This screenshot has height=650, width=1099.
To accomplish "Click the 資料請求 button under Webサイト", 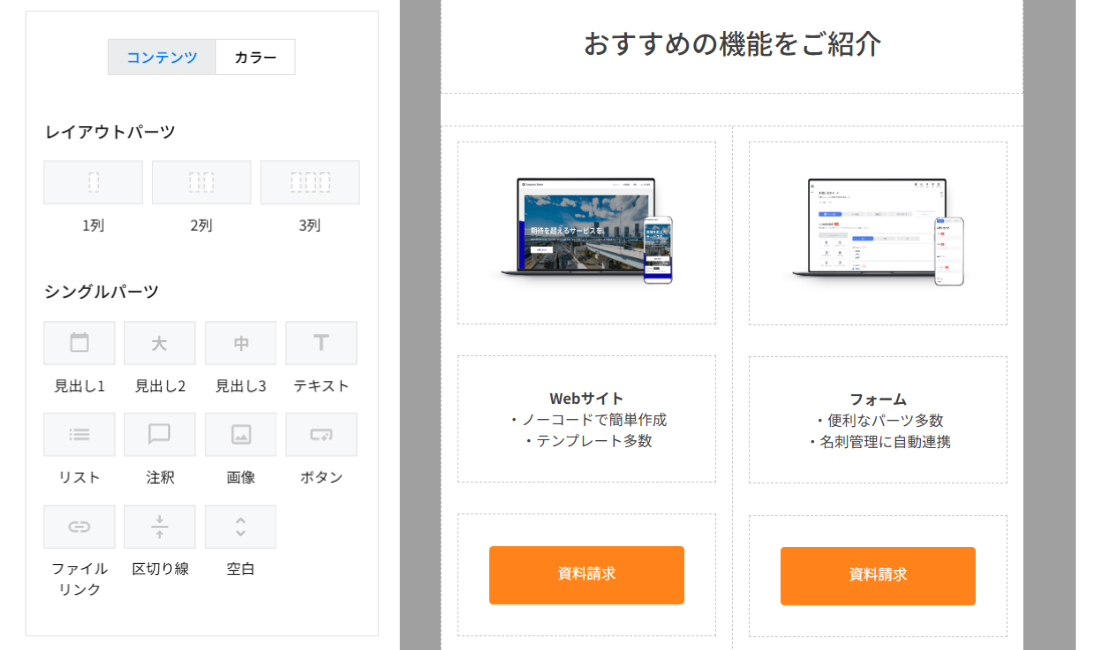I will click(x=586, y=575).
